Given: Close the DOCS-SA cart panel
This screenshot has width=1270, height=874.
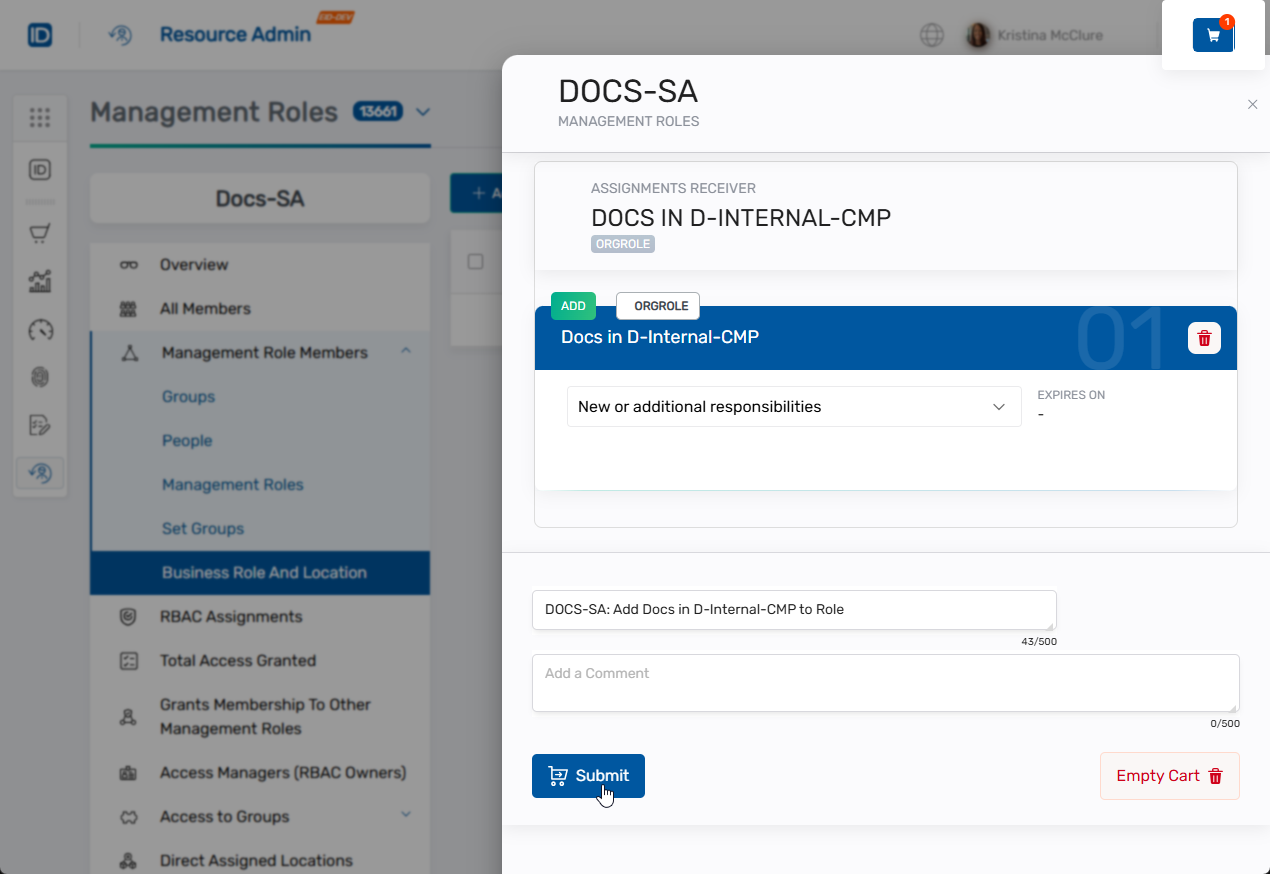Looking at the screenshot, I should point(1252,104).
